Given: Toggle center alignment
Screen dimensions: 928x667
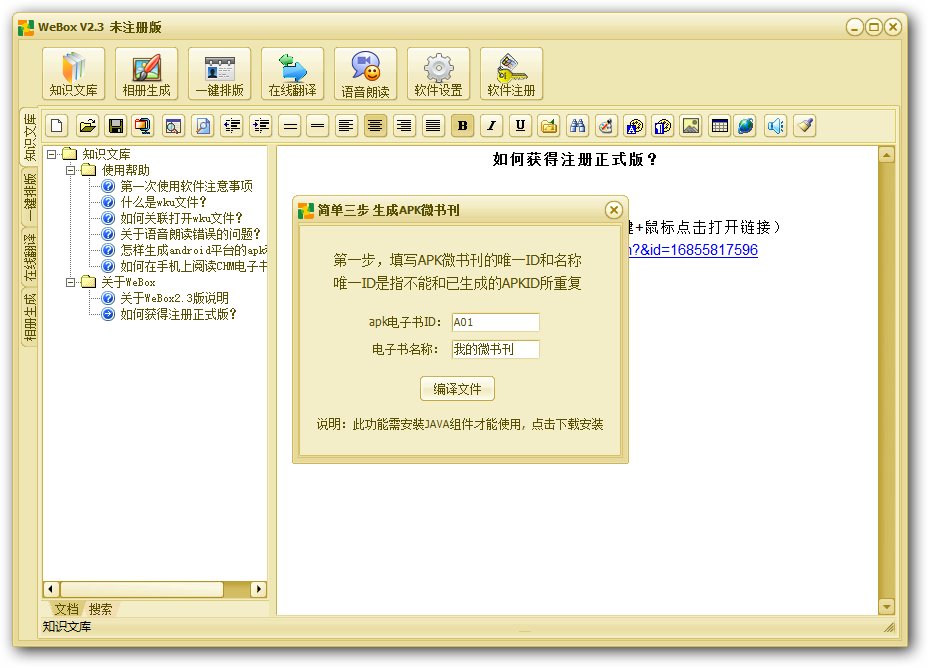Looking at the screenshot, I should click(375, 125).
